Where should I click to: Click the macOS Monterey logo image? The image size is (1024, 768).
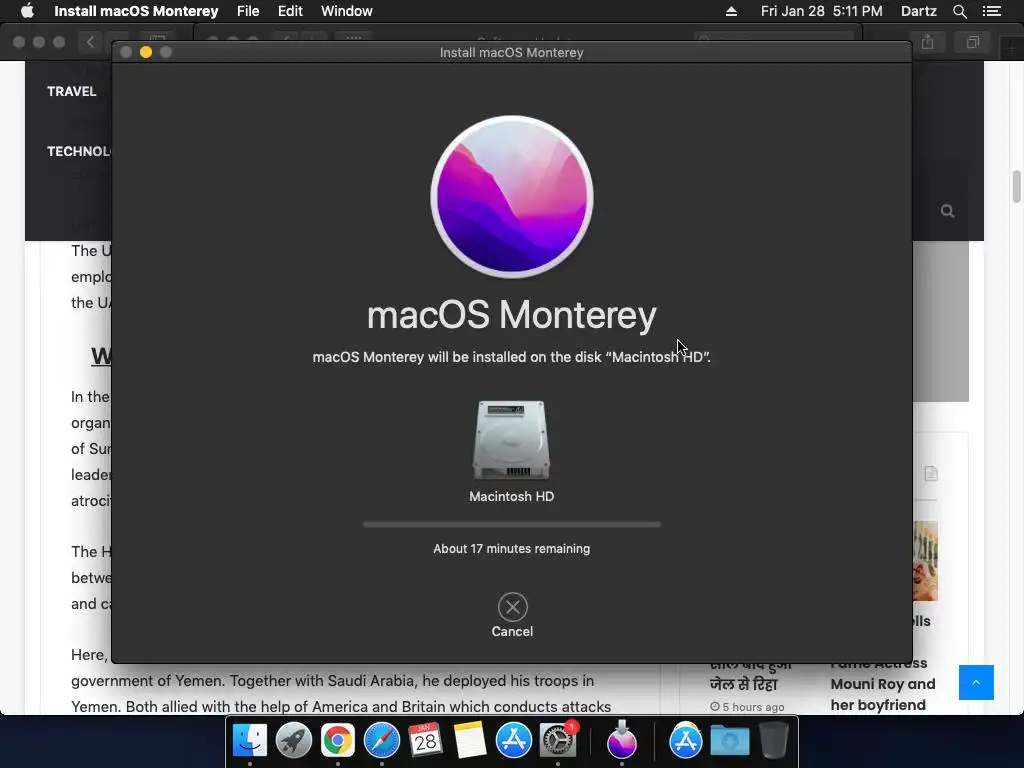pyautogui.click(x=512, y=197)
